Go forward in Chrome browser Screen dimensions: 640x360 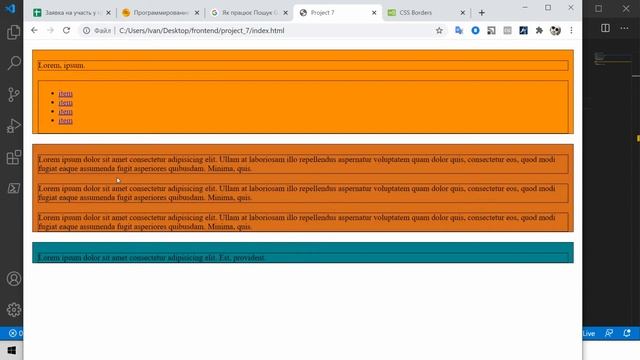pos(50,31)
